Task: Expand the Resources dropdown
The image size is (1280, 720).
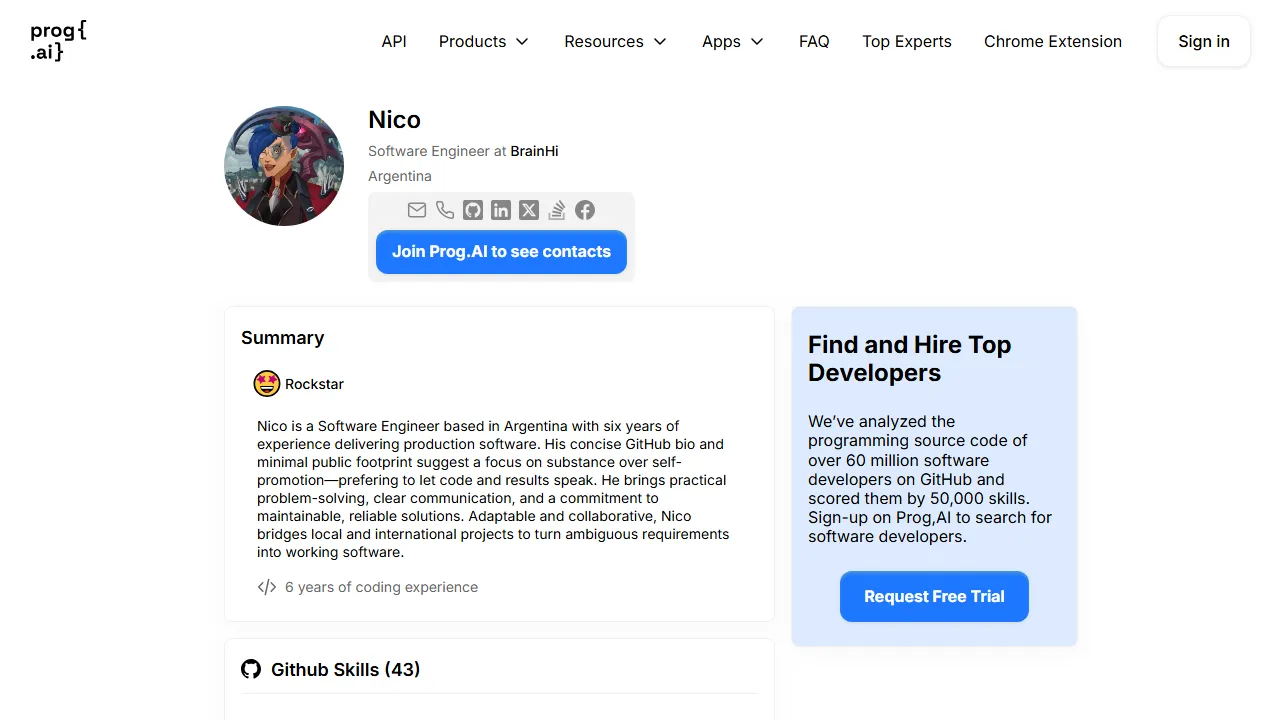Action: click(615, 41)
